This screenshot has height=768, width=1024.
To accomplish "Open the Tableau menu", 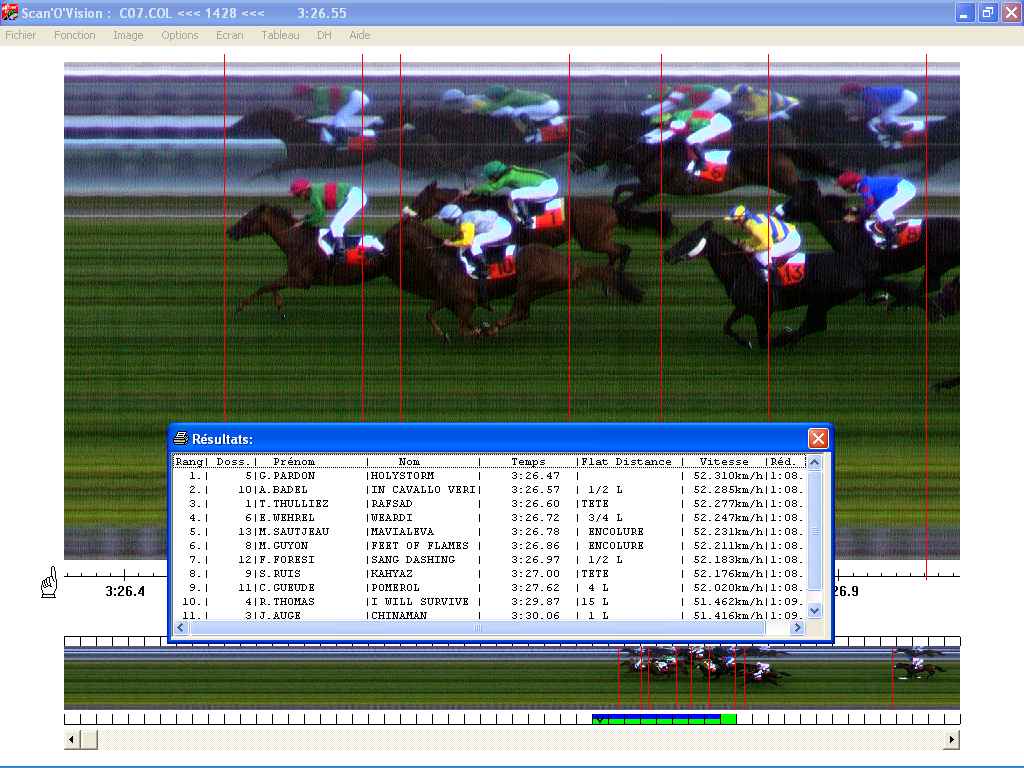I will (280, 35).
